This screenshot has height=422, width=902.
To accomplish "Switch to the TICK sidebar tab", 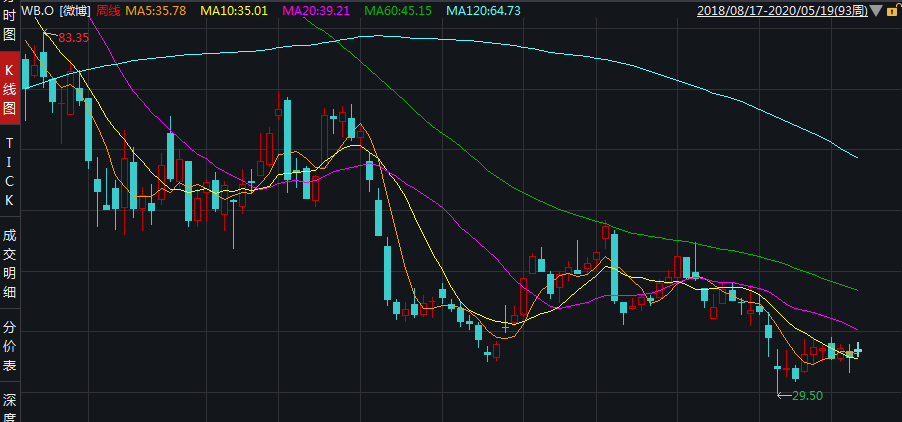I will [x=10, y=171].
